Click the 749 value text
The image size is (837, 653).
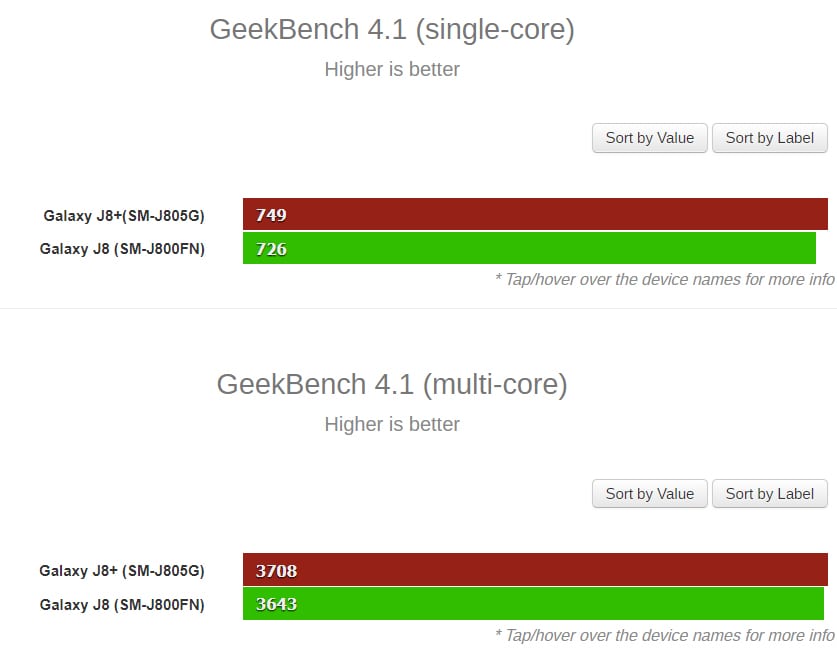click(x=271, y=215)
